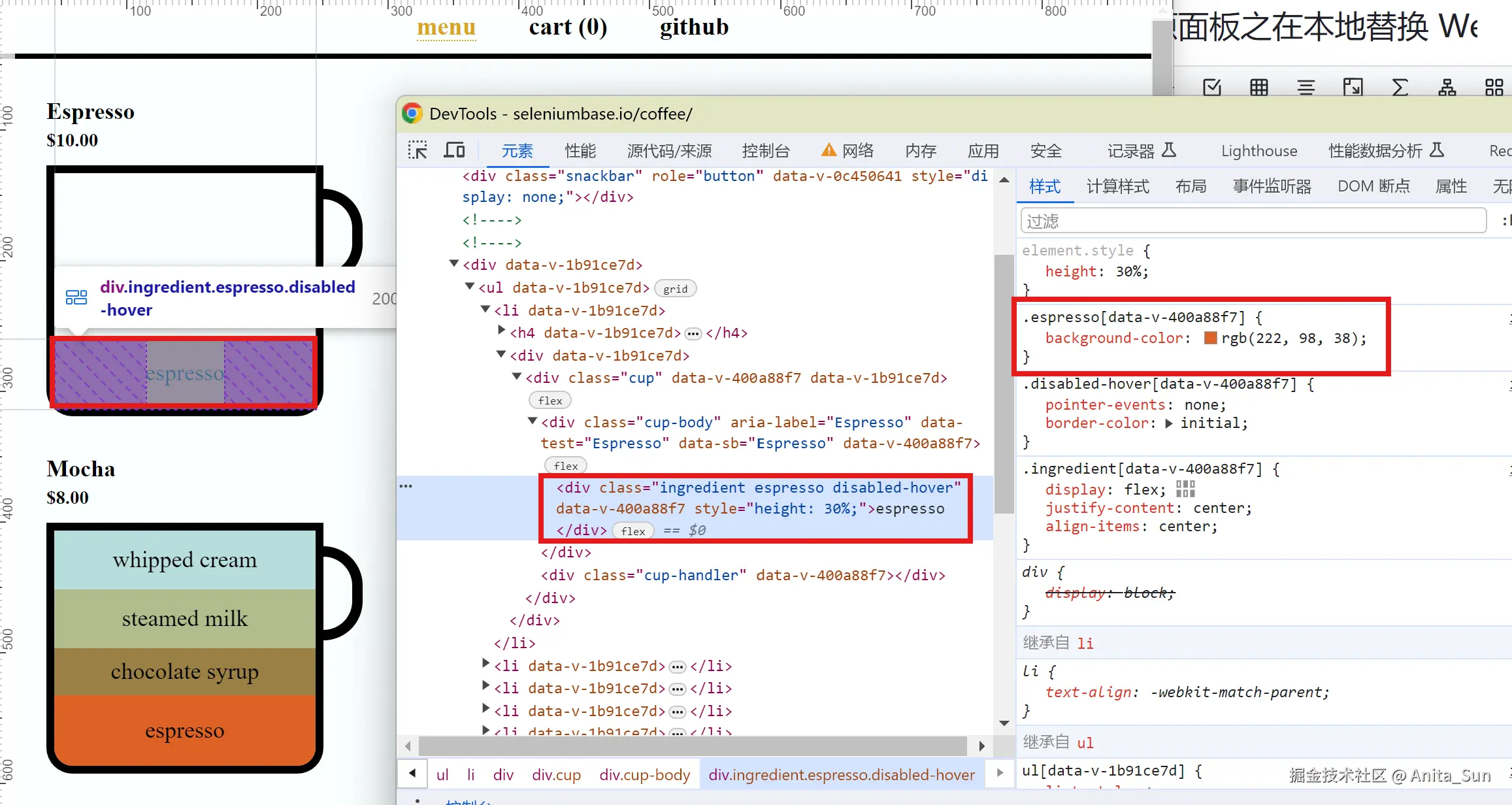
Task: Open the cart (0) link
Action: (568, 27)
